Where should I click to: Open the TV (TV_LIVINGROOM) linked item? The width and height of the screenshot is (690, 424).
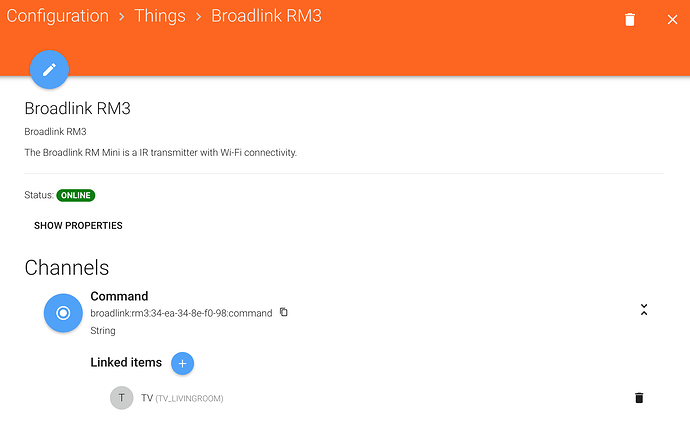pyautogui.click(x=182, y=398)
